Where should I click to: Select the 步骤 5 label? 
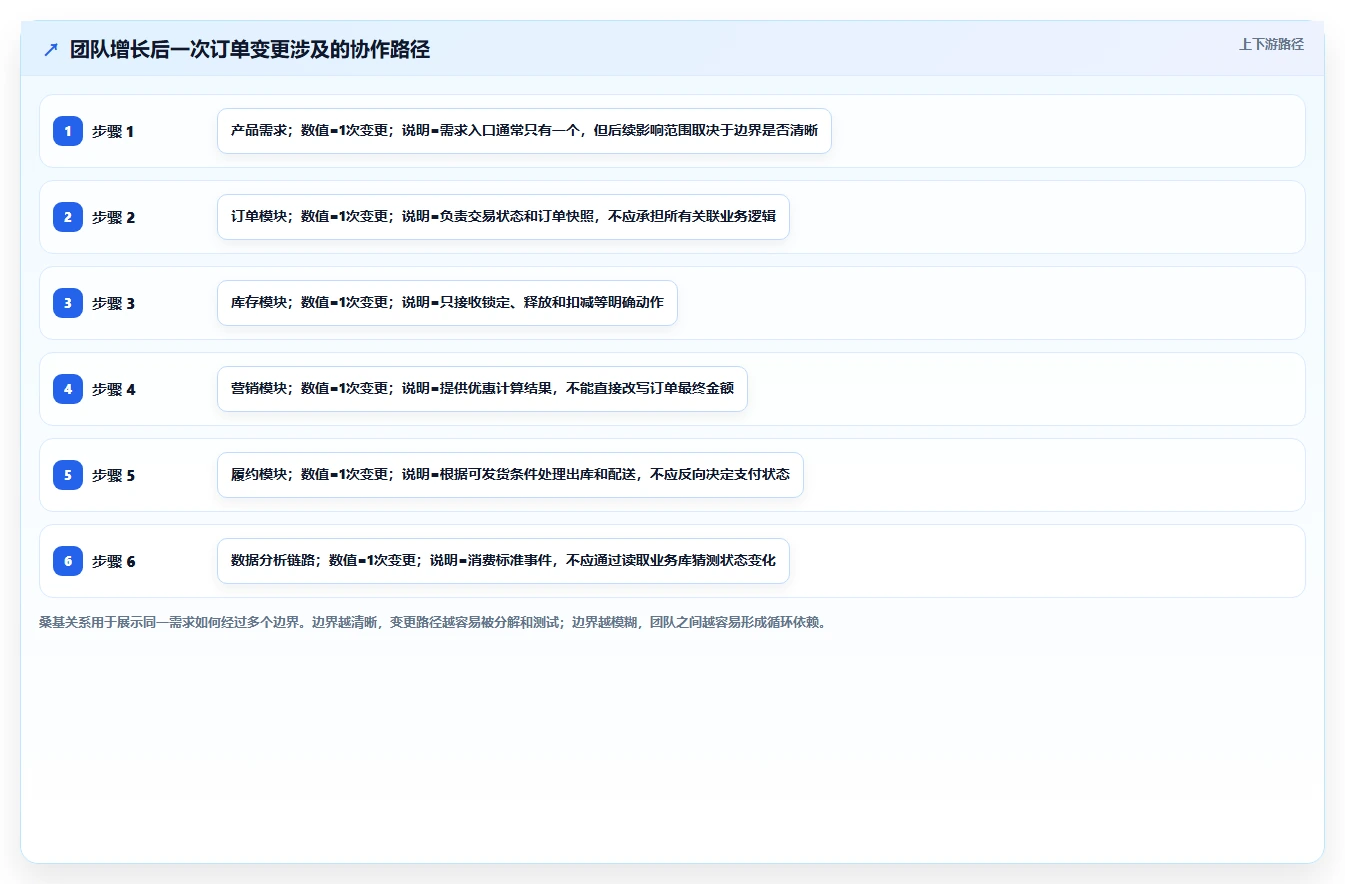pyautogui.click(x=113, y=476)
